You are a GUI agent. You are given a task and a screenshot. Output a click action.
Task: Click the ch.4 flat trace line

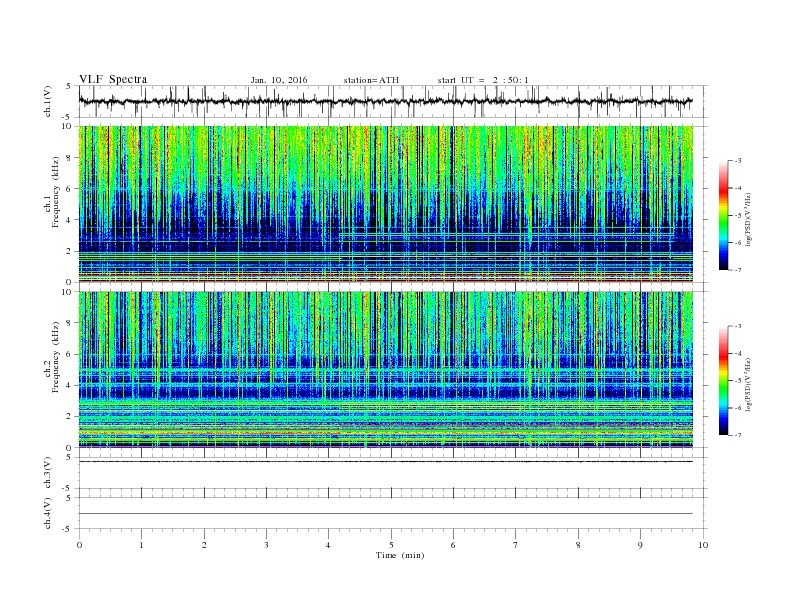386,514
